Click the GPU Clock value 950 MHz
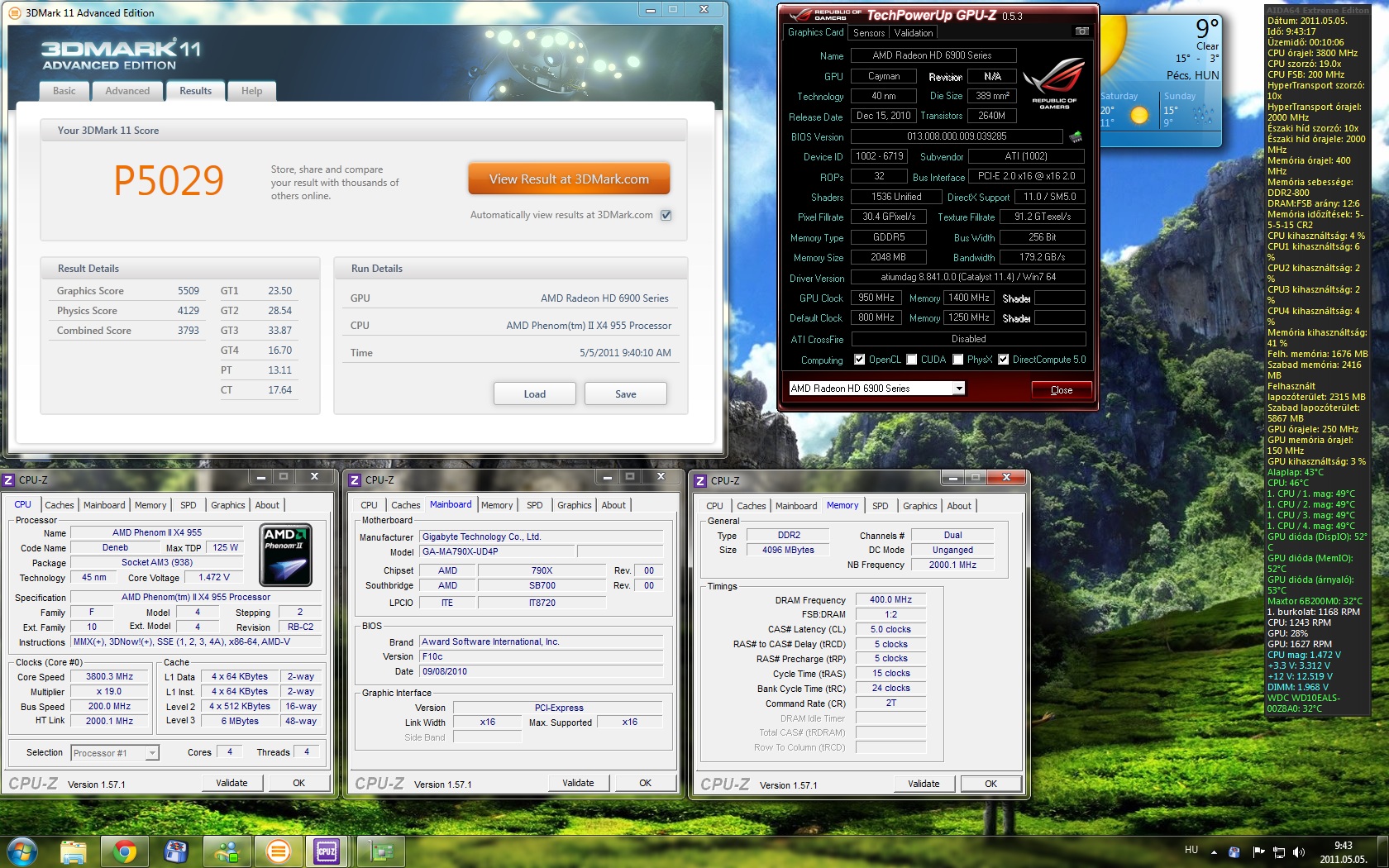This screenshot has height=868, width=1389. (x=876, y=298)
